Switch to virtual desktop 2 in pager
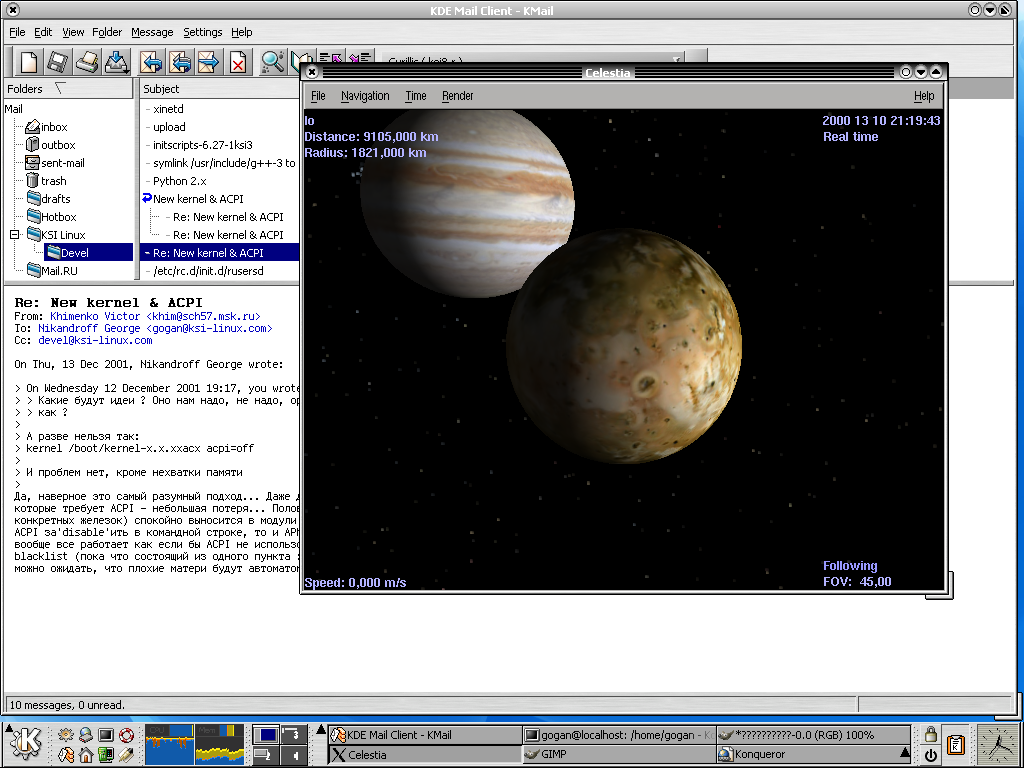1024x768 pixels. [x=265, y=755]
